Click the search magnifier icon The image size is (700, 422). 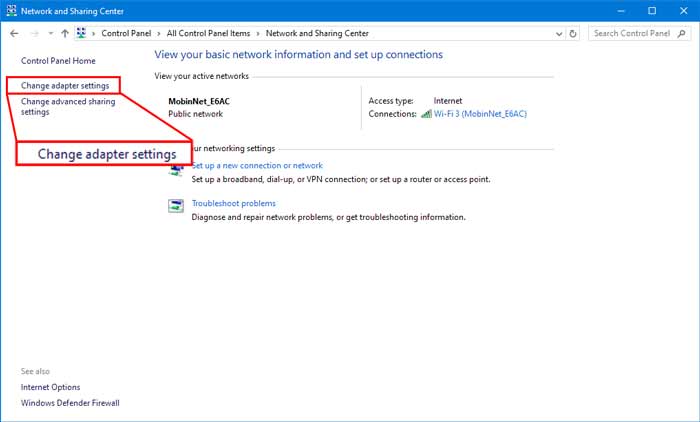coord(681,33)
